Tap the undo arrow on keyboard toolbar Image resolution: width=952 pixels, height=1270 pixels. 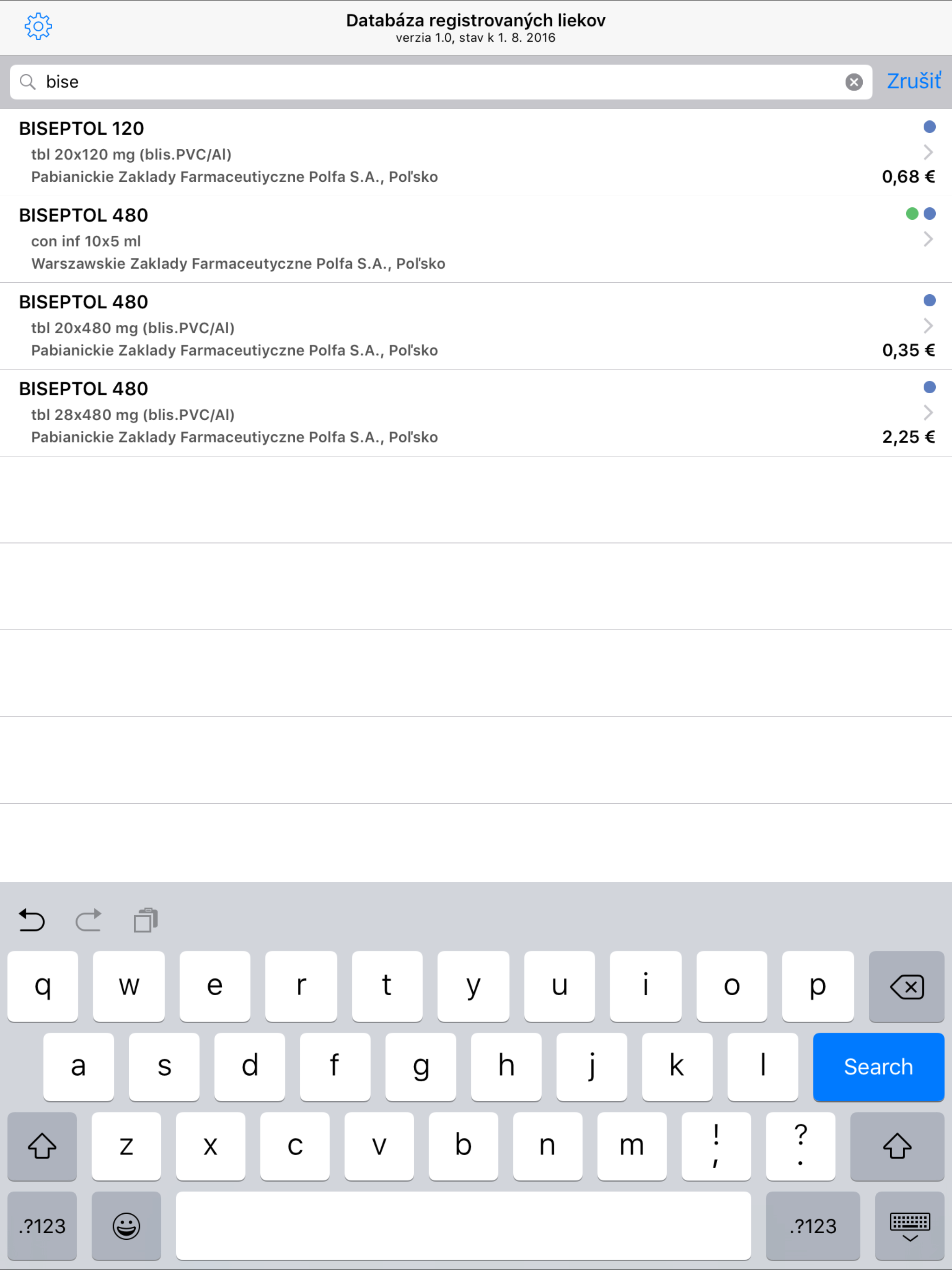click(32, 920)
